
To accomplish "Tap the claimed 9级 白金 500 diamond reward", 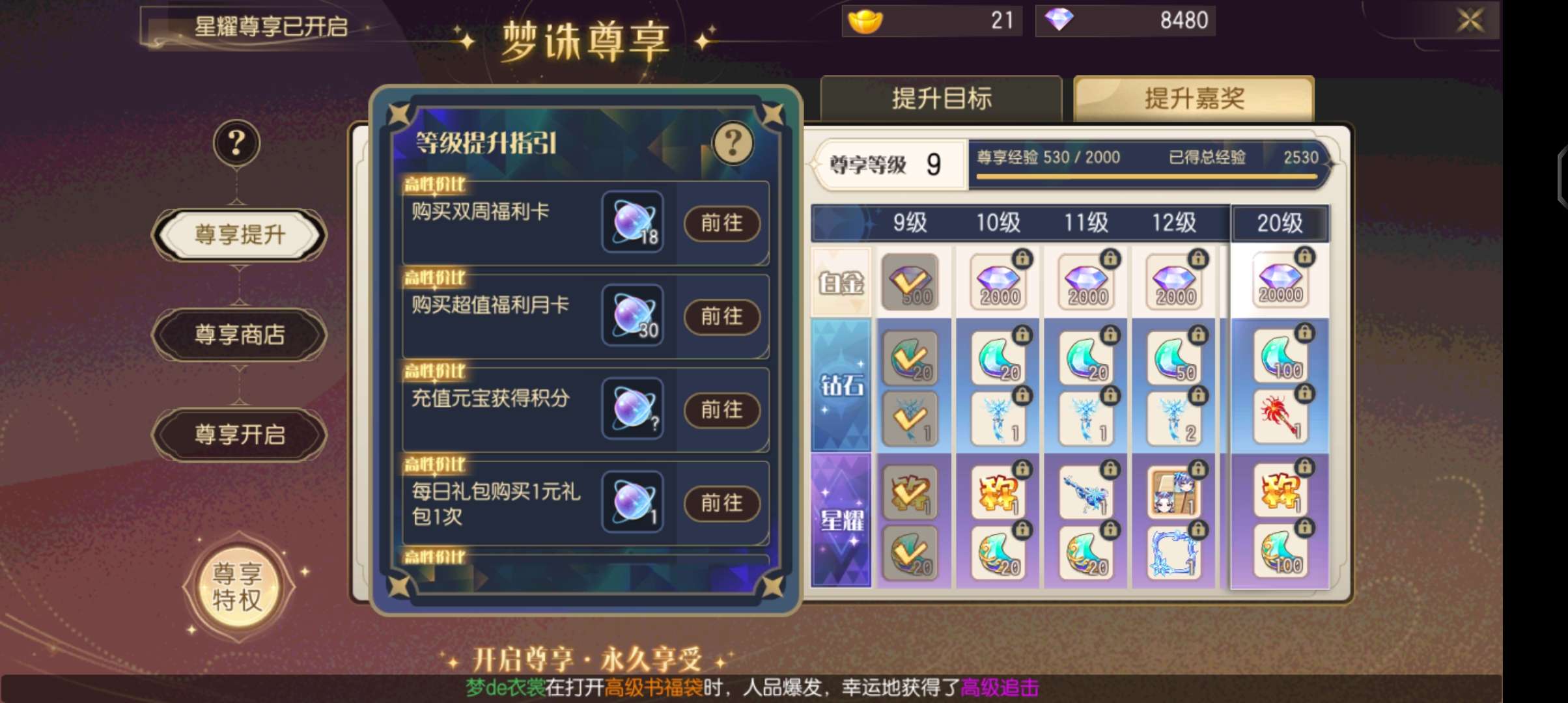I will (910, 282).
